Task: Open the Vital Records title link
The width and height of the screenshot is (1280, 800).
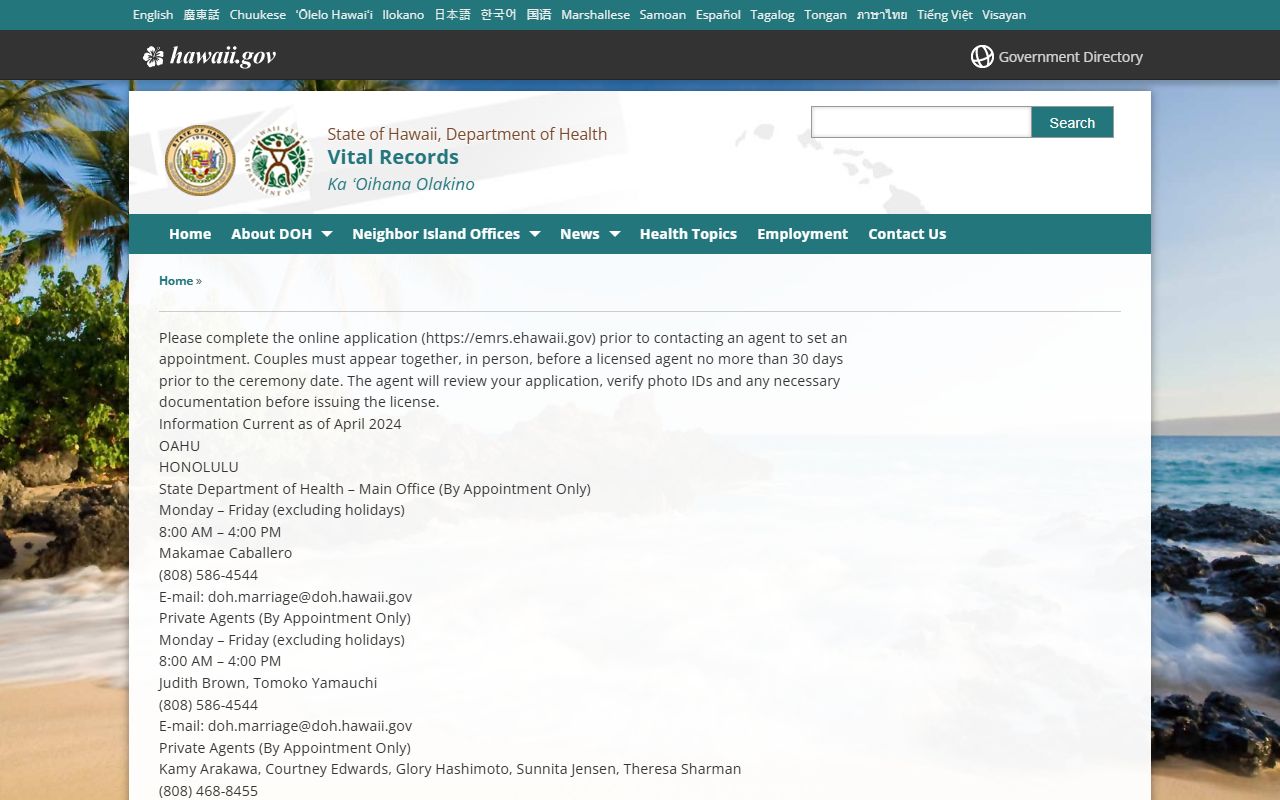Action: (393, 157)
